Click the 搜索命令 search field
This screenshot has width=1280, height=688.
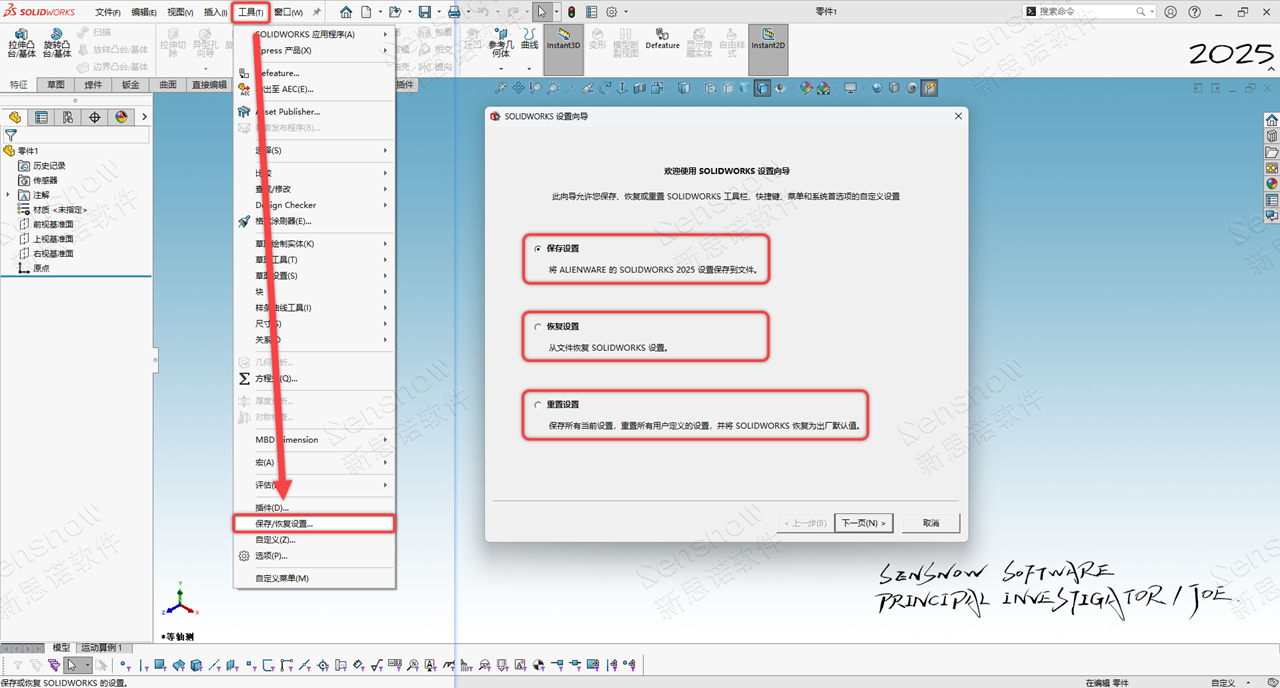click(x=1085, y=12)
